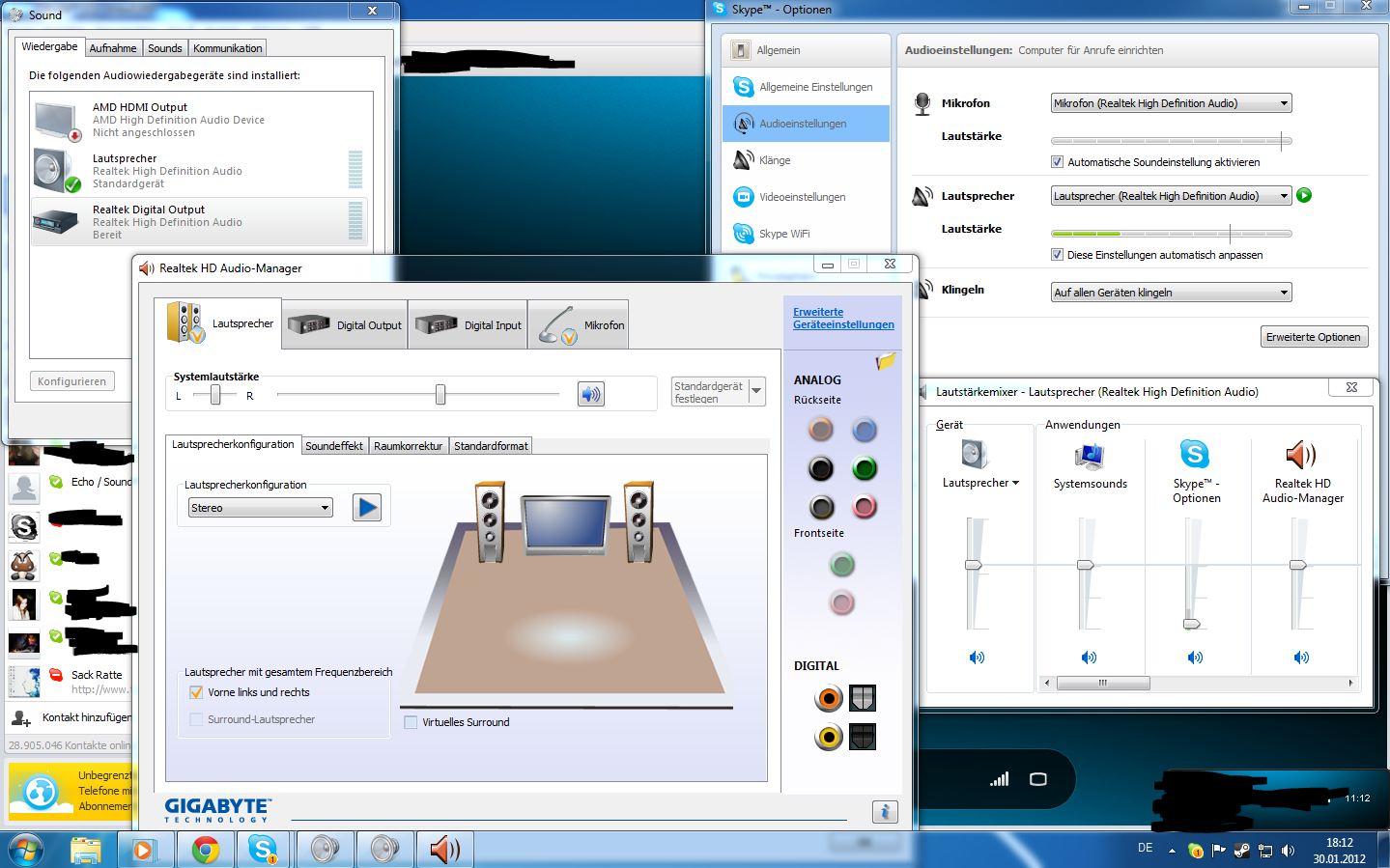Select the orange rear analog jack
The image size is (1390, 868).
coord(821,430)
